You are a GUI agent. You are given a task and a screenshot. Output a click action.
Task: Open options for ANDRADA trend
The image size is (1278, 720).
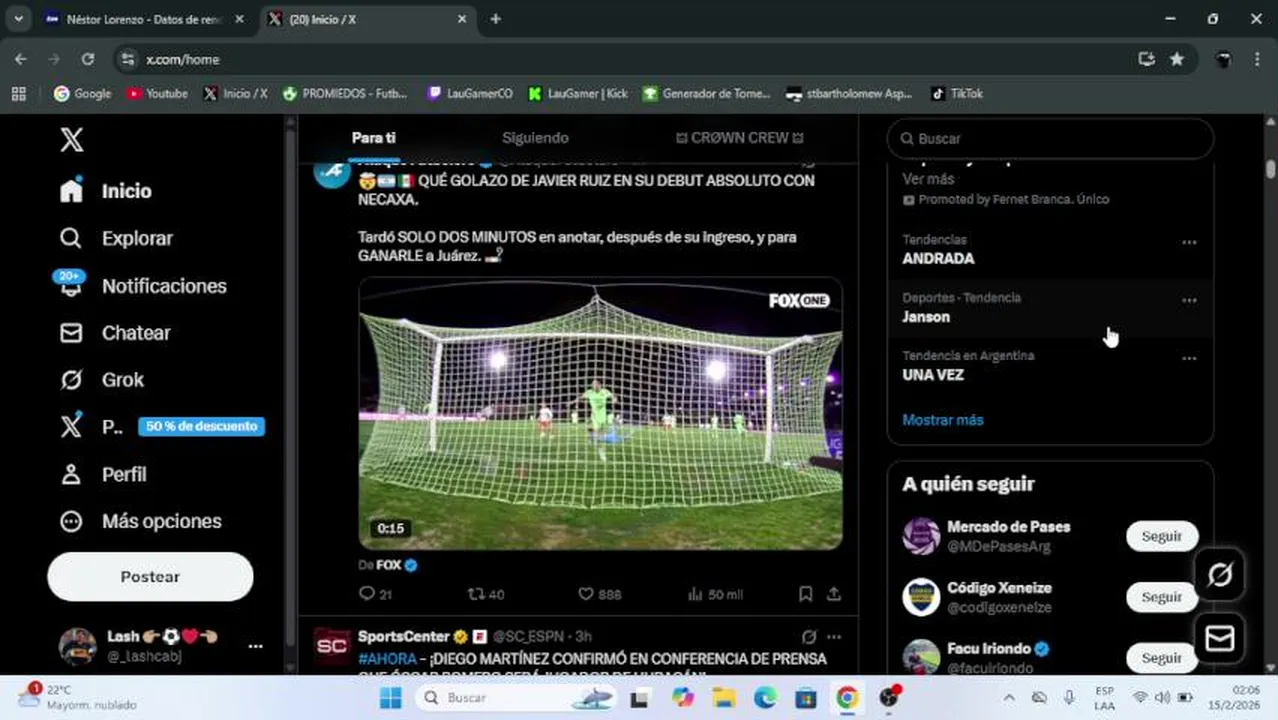(1189, 242)
